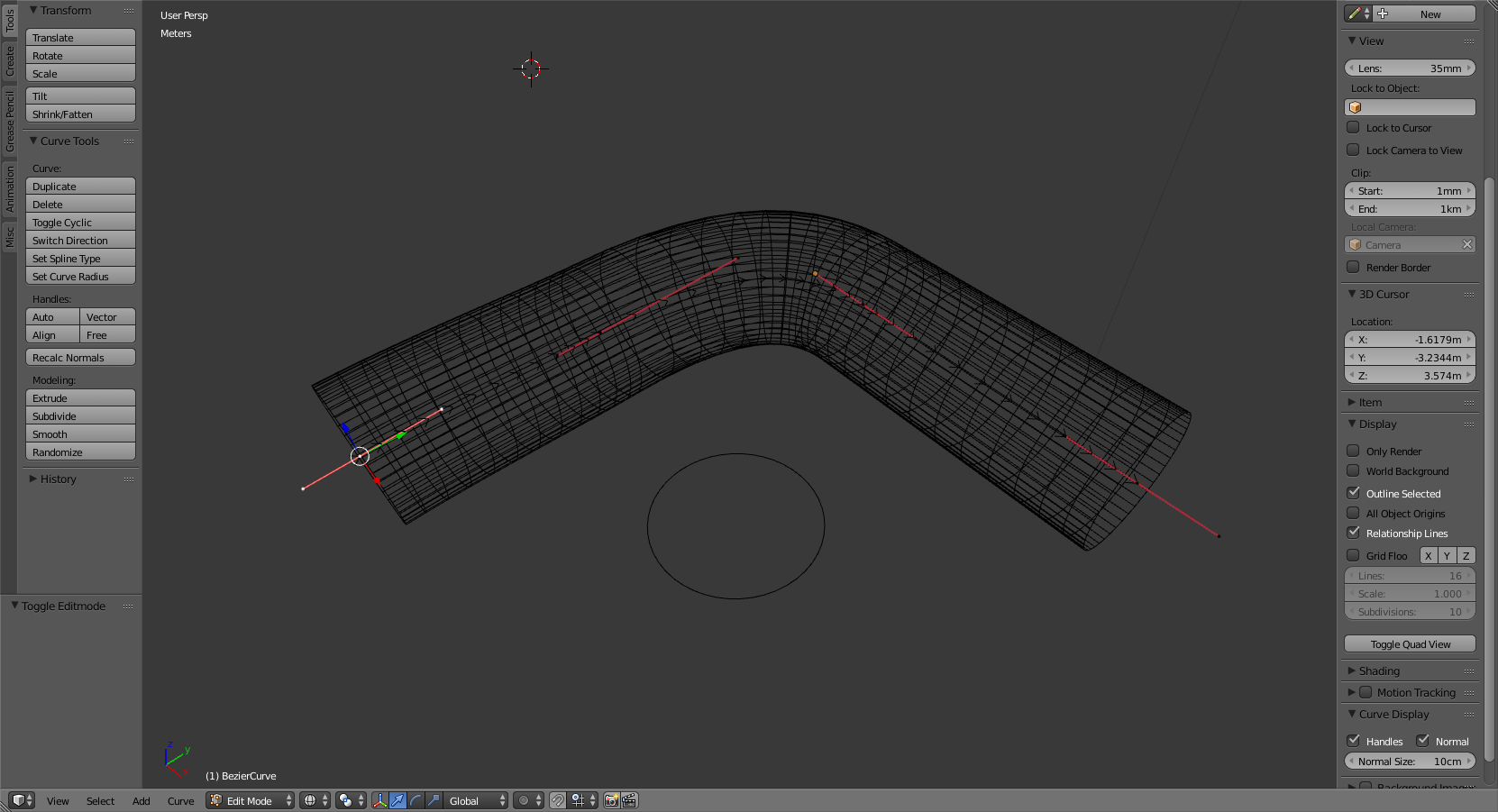Viewport: 1498px width, 812px height.
Task: Open the Edit Mode dropdown
Action: [251, 800]
